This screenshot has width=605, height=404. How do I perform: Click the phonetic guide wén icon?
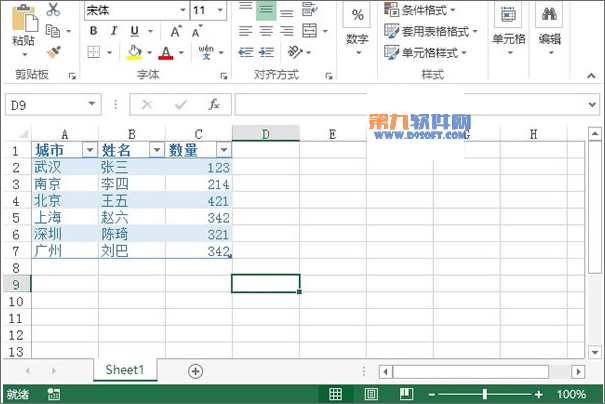[x=206, y=52]
